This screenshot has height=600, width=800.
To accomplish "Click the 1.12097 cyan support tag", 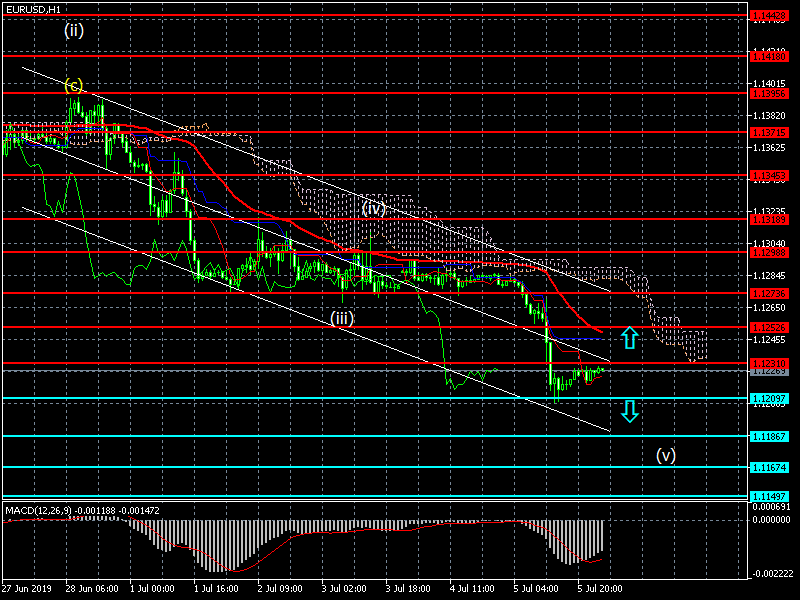I will pos(769,398).
